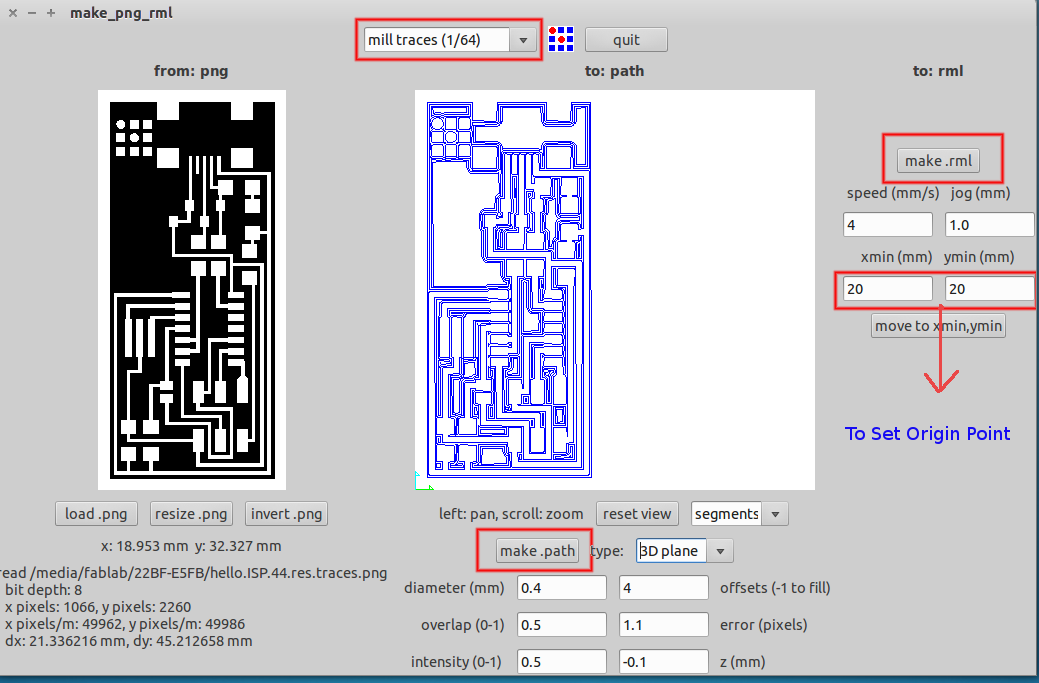Edit the diameter (mm) field
The image size is (1039, 683).
pos(561,588)
